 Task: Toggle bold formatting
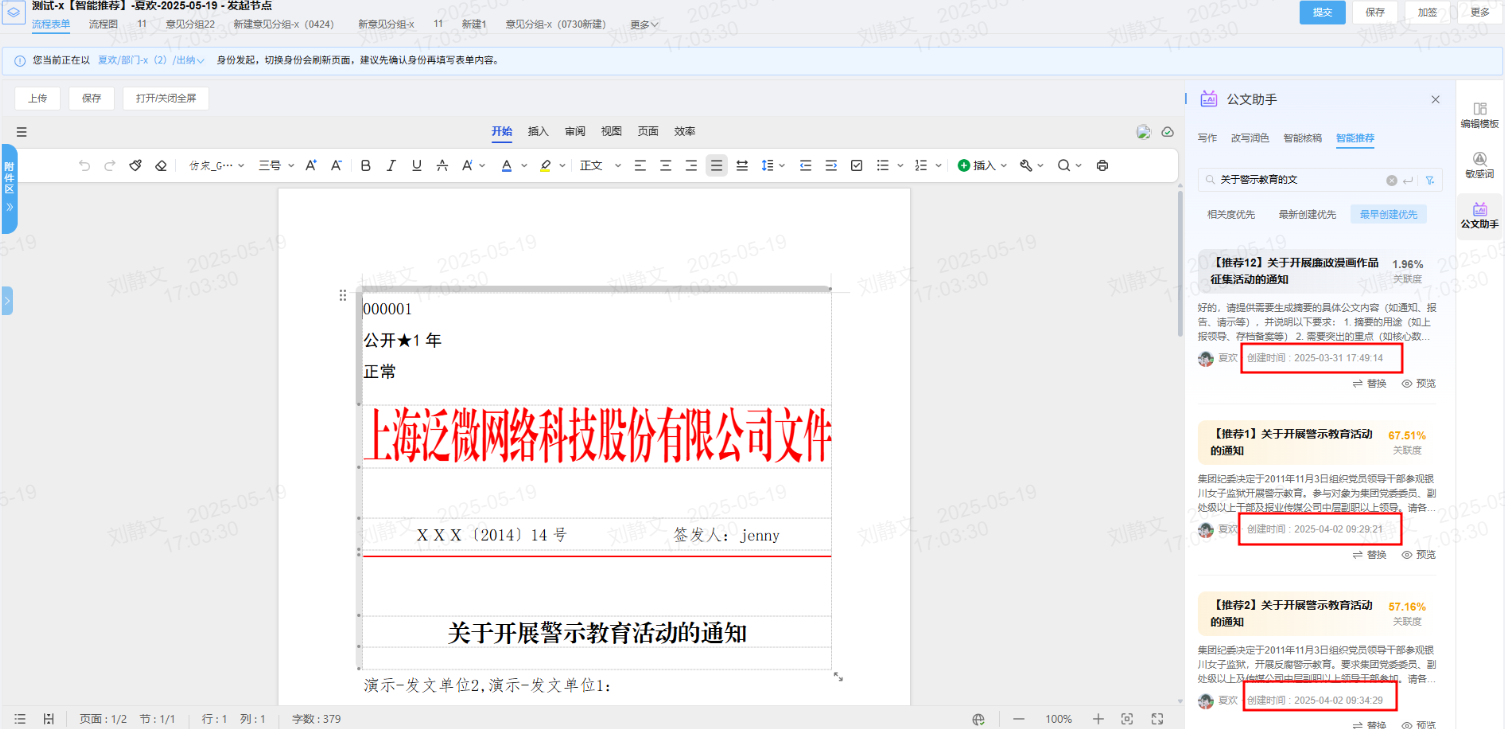pos(366,166)
